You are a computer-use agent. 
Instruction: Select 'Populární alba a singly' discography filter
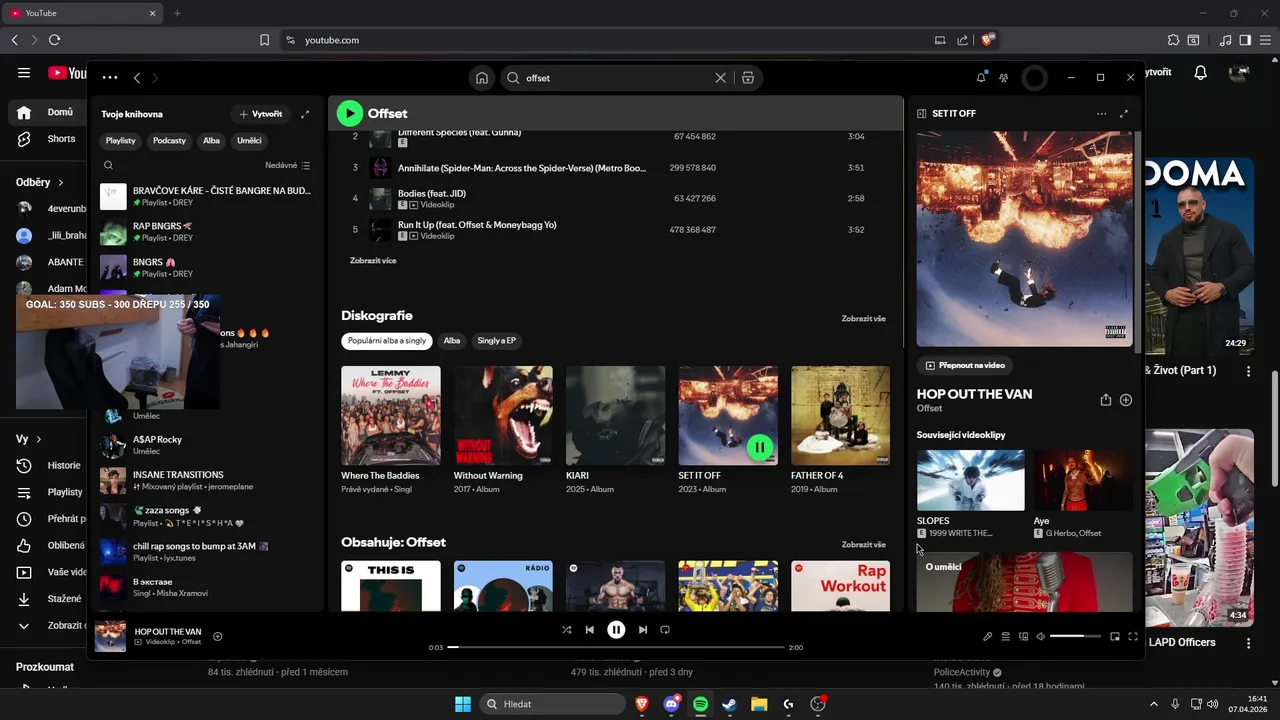[387, 341]
